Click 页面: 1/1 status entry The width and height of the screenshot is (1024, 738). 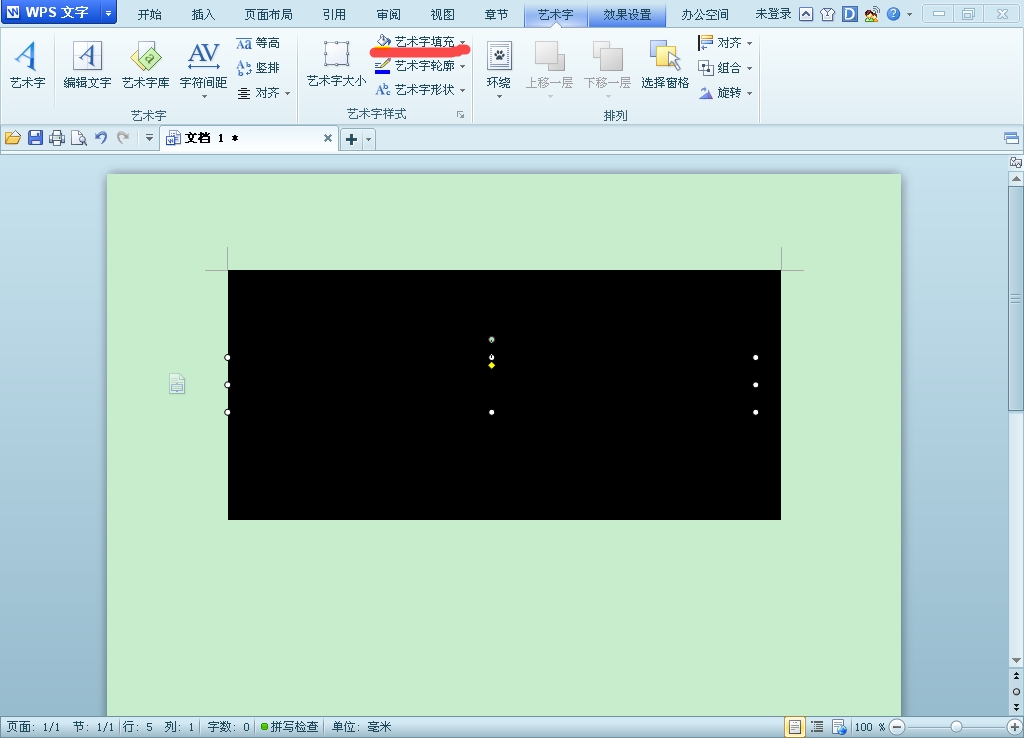click(33, 727)
